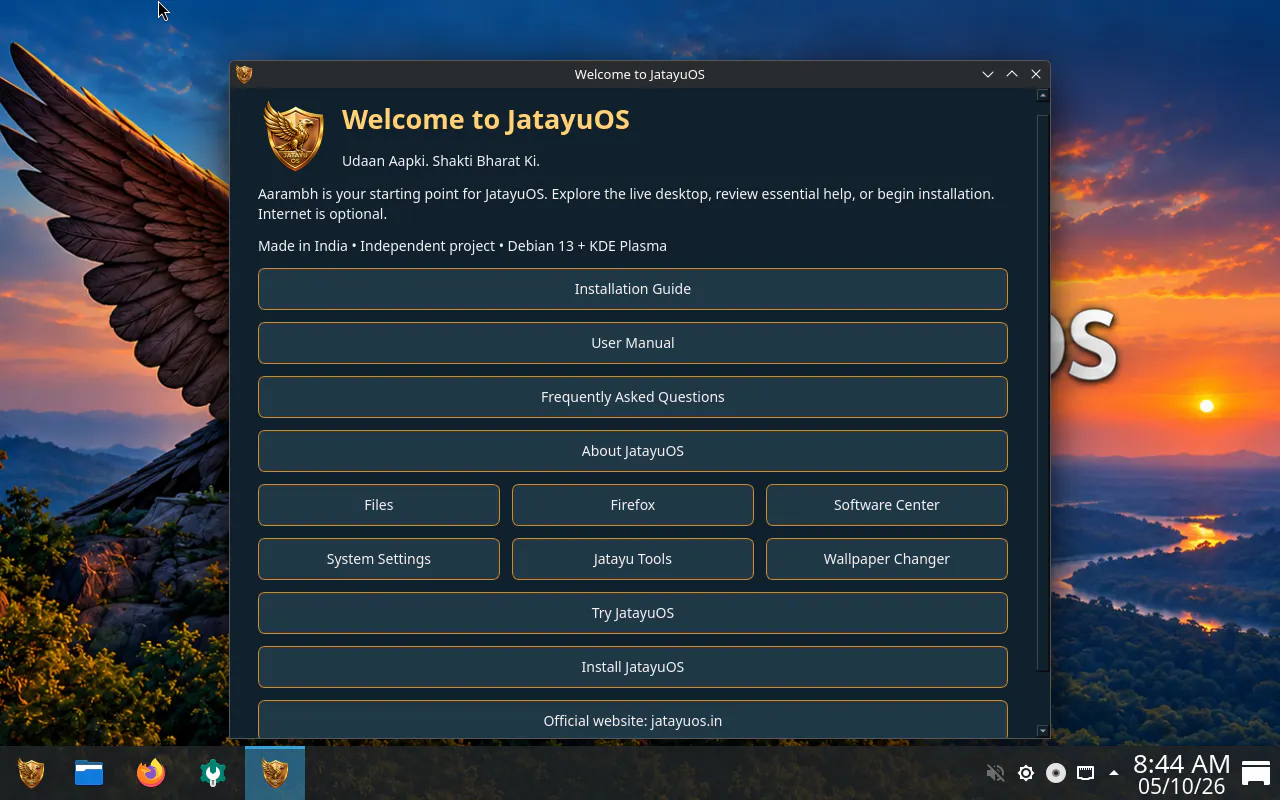
Task: Click the welcome window's vertical scrollbar handle
Action: point(1043,392)
